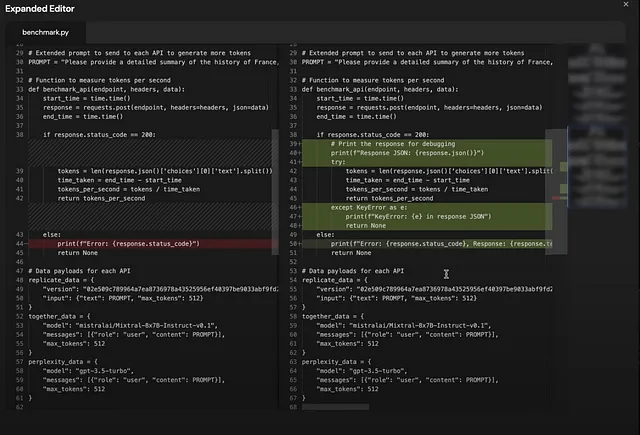The height and width of the screenshot is (435, 640).
Task: Click 'else:' on left line 43
Action: [x=52, y=235]
